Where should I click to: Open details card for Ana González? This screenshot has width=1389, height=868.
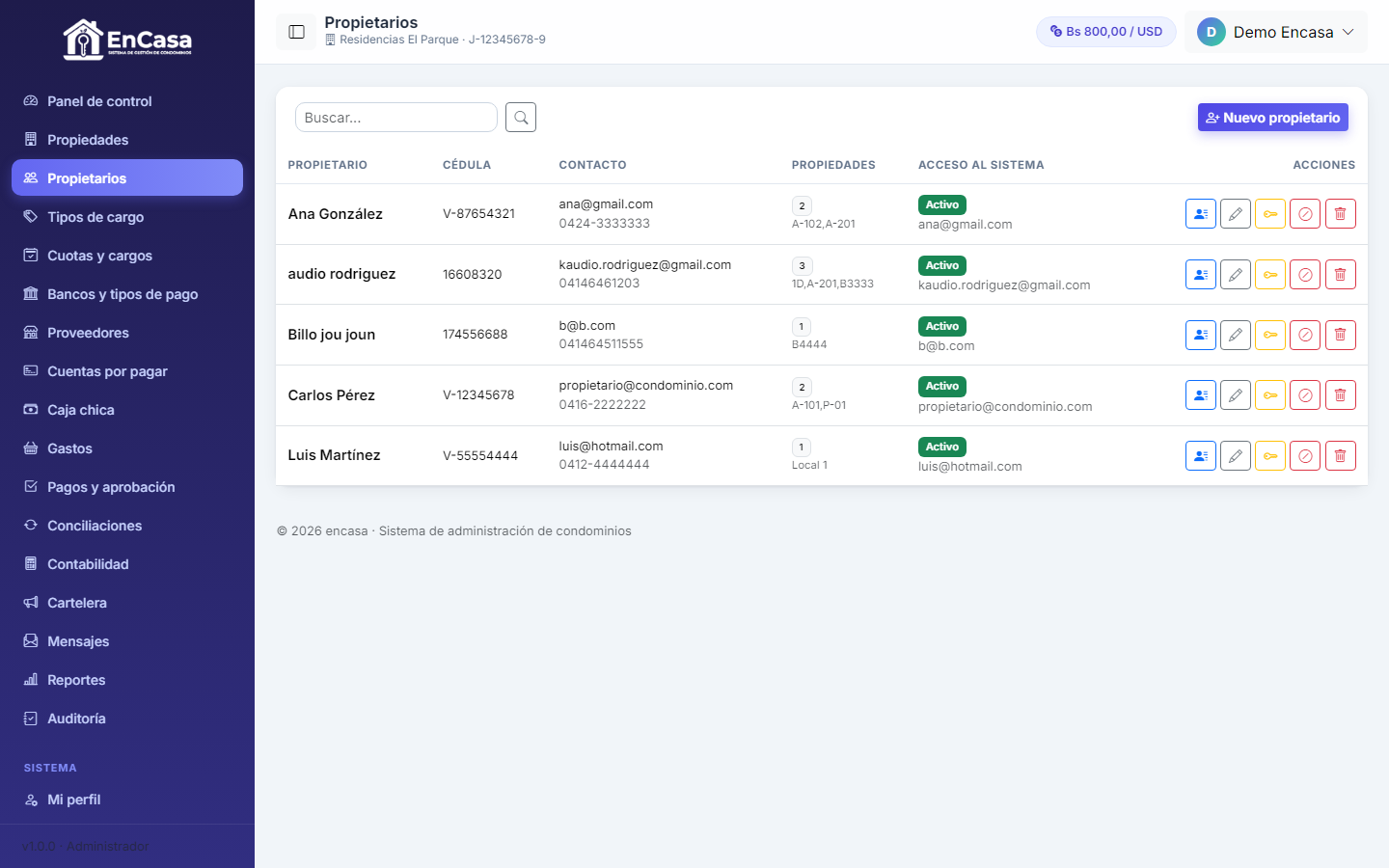1201,214
